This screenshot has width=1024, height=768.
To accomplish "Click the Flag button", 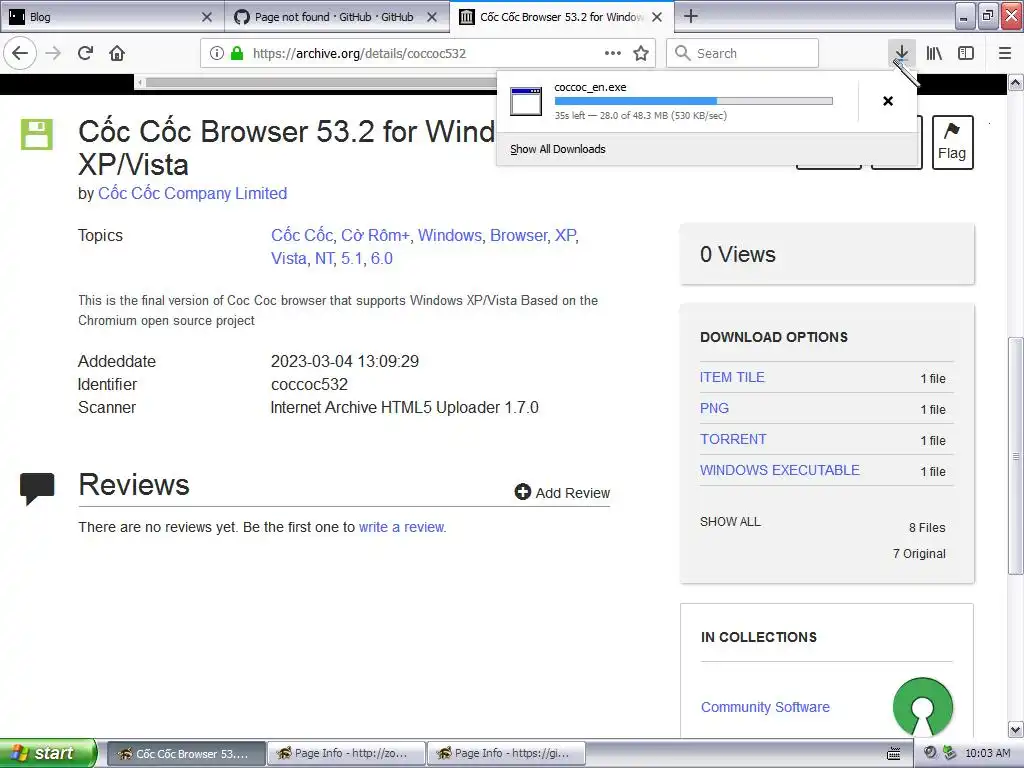I will click(x=952, y=142).
